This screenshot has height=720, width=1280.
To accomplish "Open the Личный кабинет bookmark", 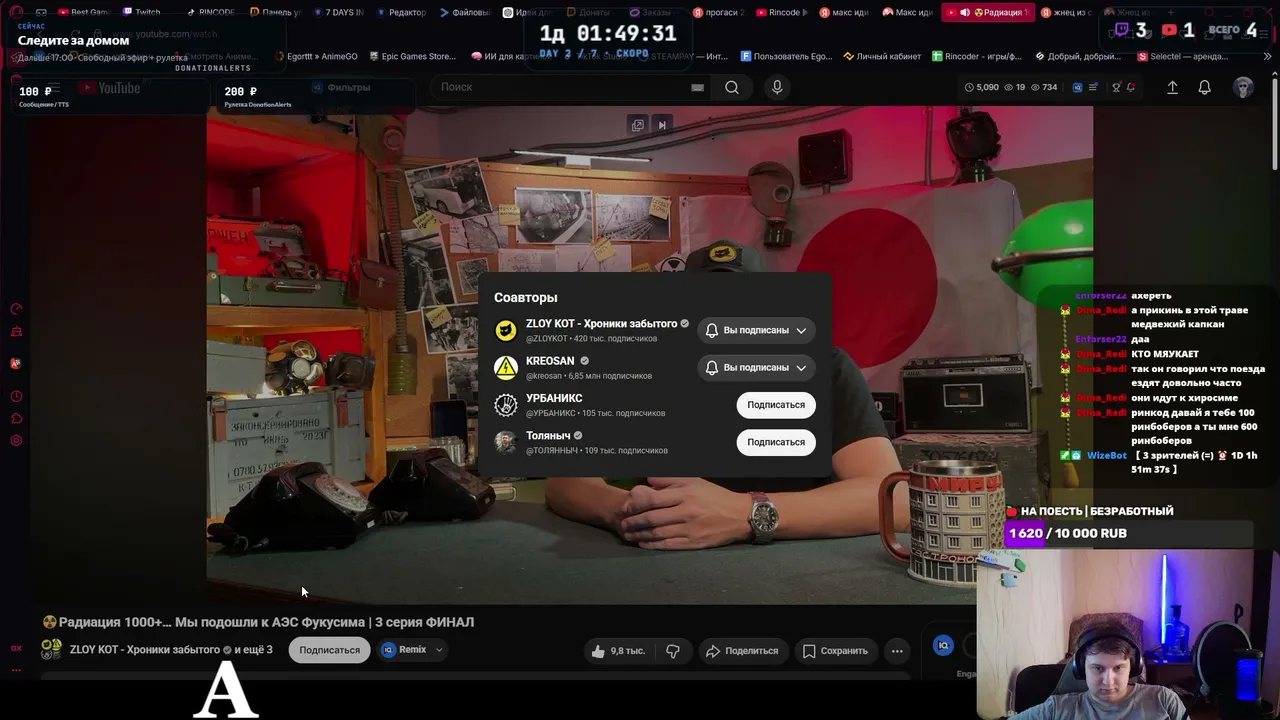I will (882, 56).
